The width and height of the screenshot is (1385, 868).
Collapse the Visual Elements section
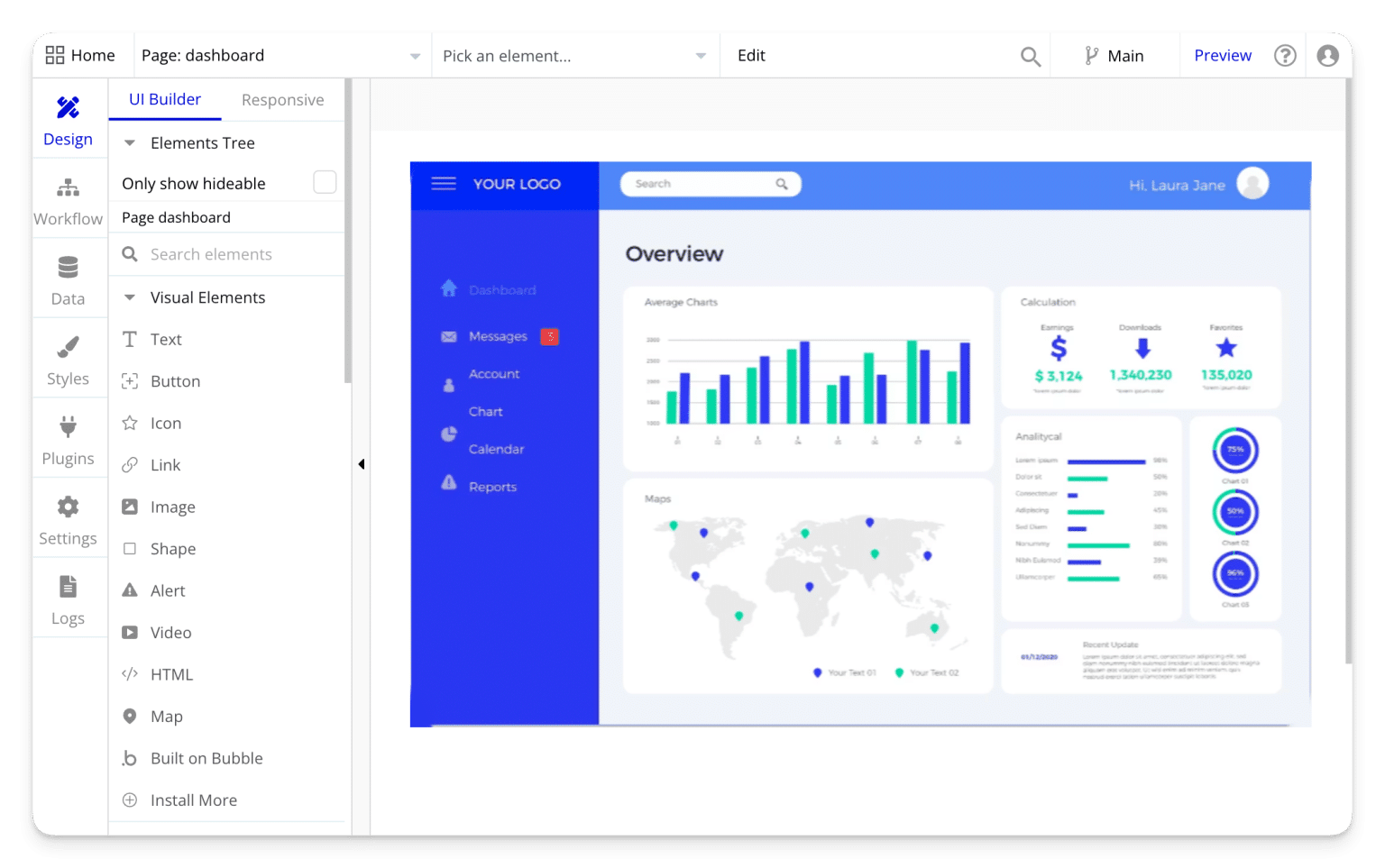(128, 297)
